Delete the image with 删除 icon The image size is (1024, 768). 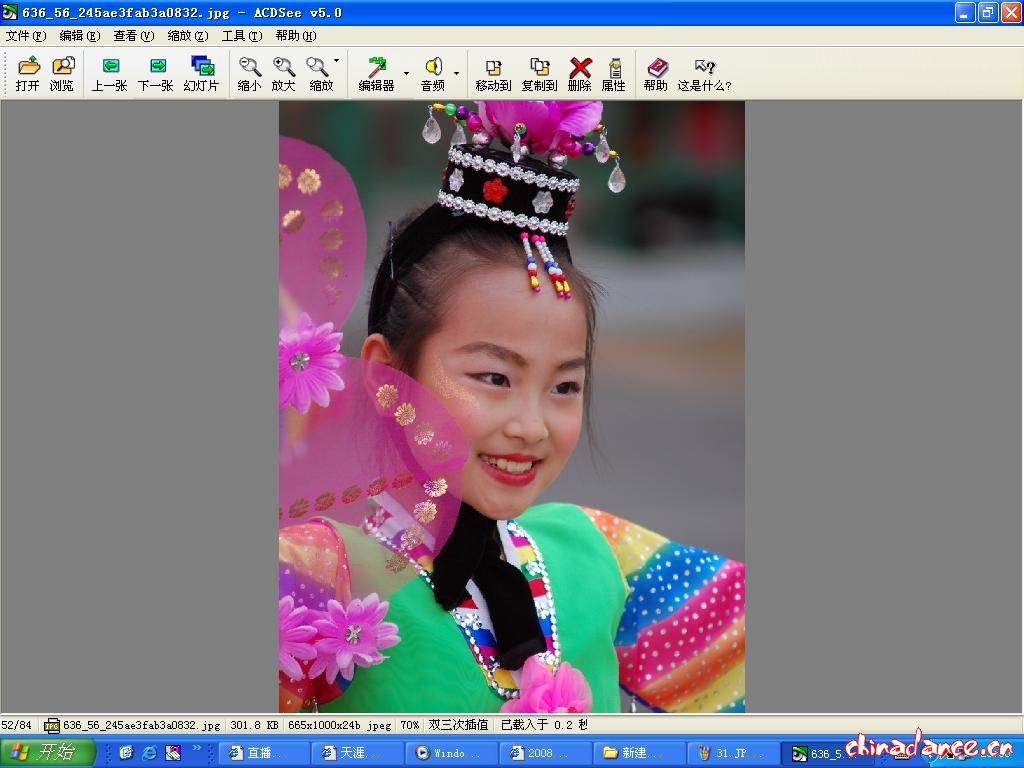pos(580,74)
